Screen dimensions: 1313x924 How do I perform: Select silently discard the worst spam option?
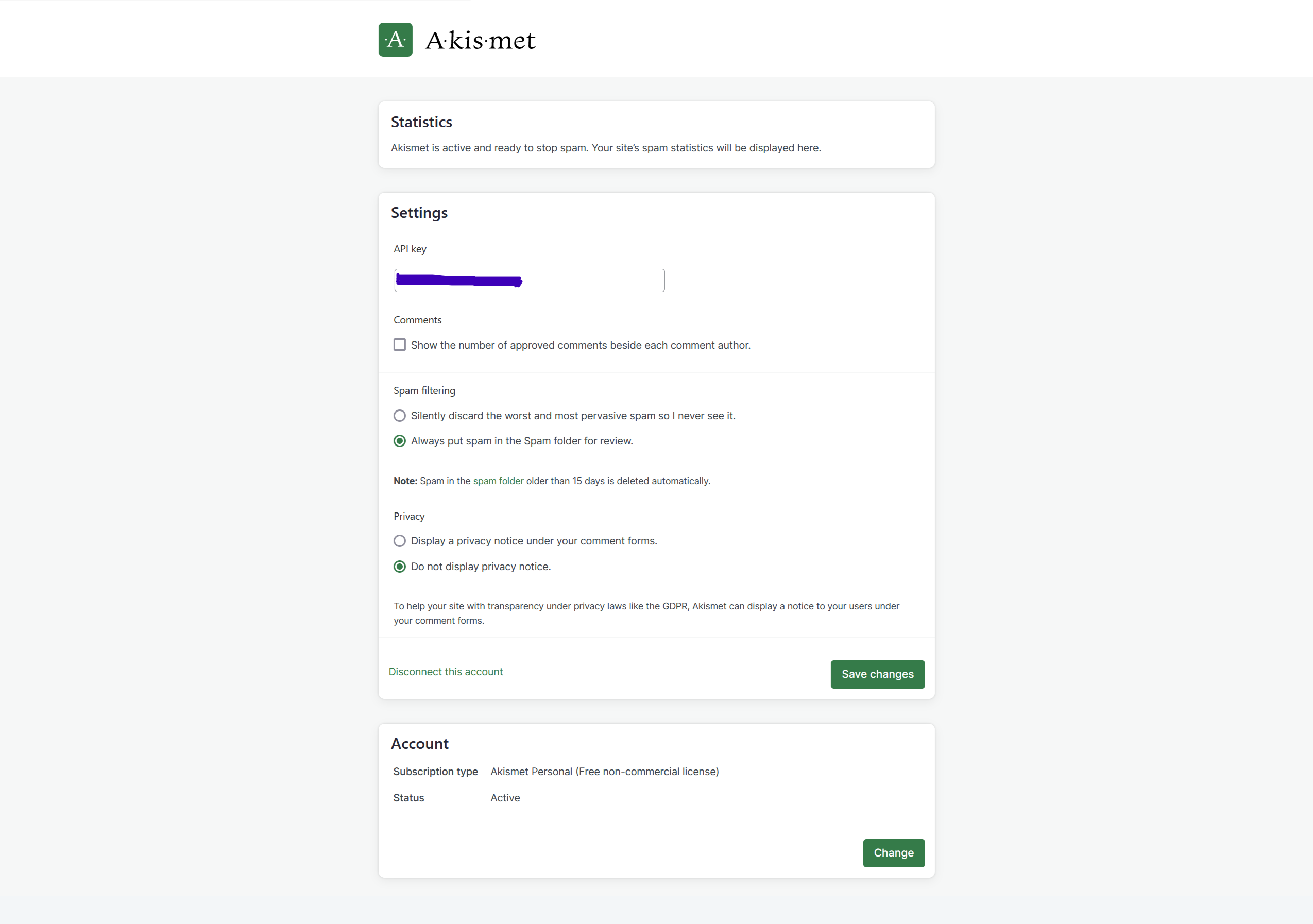point(399,416)
